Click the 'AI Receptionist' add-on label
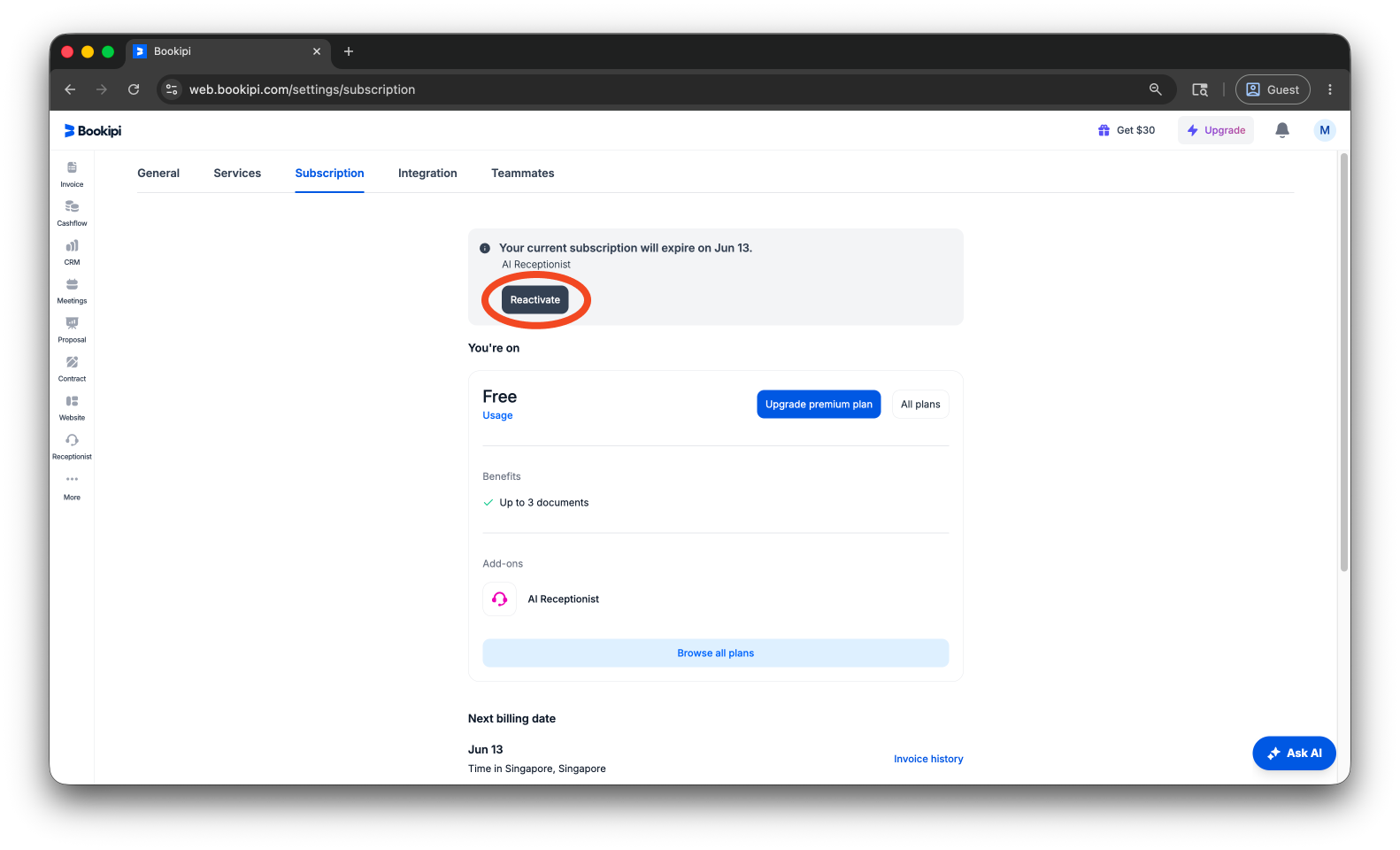The width and height of the screenshot is (1400, 850). (x=564, y=599)
